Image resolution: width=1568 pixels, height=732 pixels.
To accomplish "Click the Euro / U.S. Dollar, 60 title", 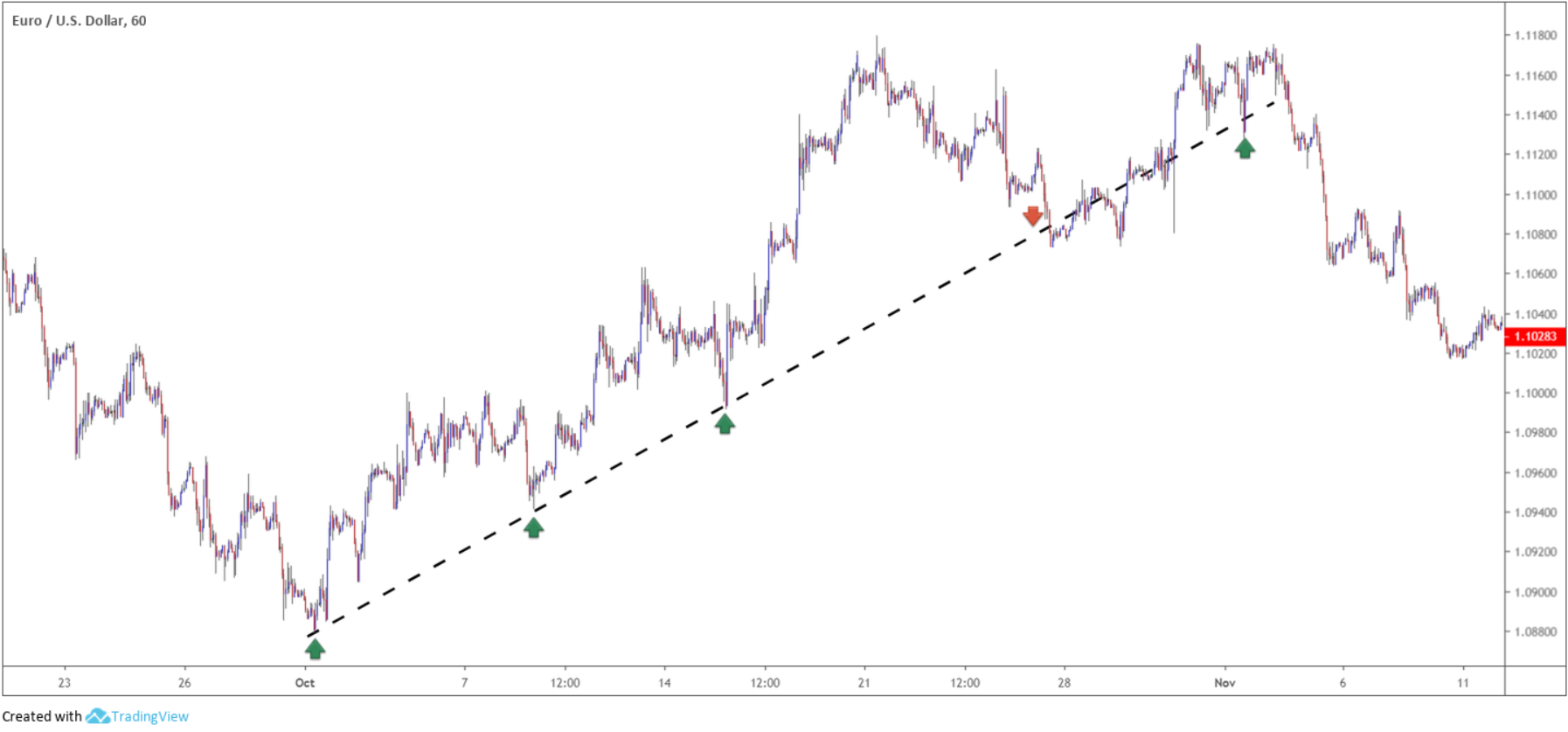I will [79, 20].
